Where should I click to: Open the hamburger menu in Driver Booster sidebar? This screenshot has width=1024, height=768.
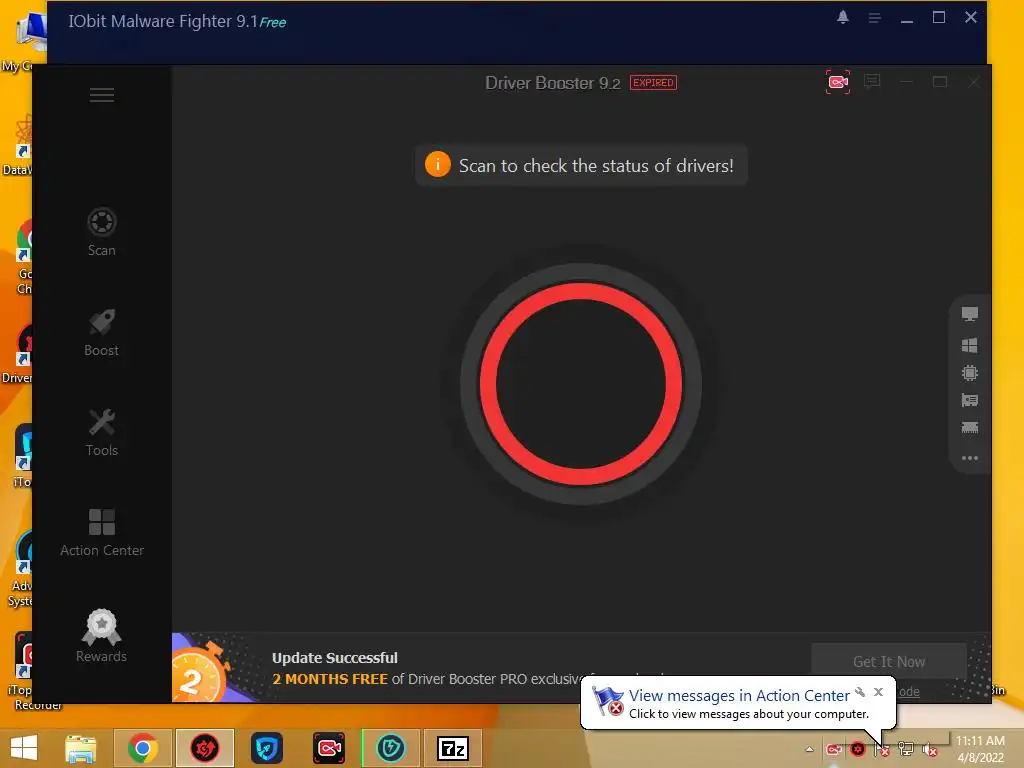(x=102, y=95)
